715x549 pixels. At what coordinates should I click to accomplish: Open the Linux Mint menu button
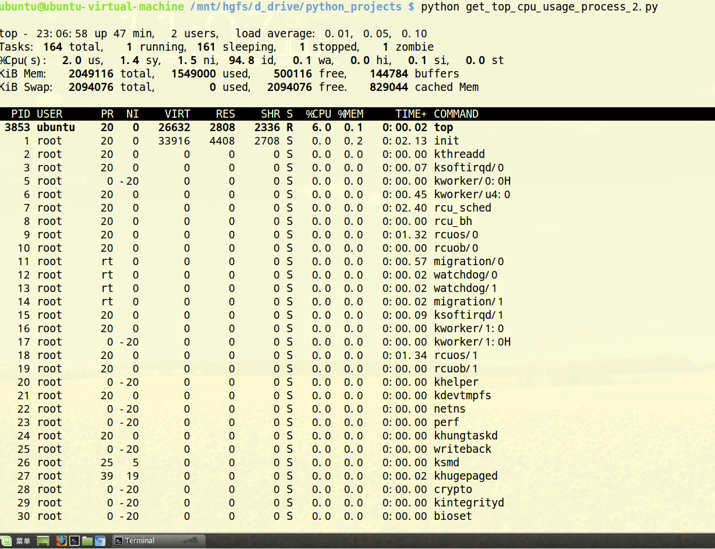click(16, 541)
